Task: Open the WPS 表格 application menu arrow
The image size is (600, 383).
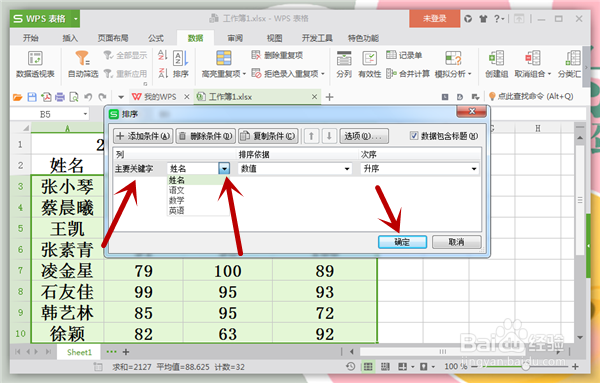Action: point(75,18)
